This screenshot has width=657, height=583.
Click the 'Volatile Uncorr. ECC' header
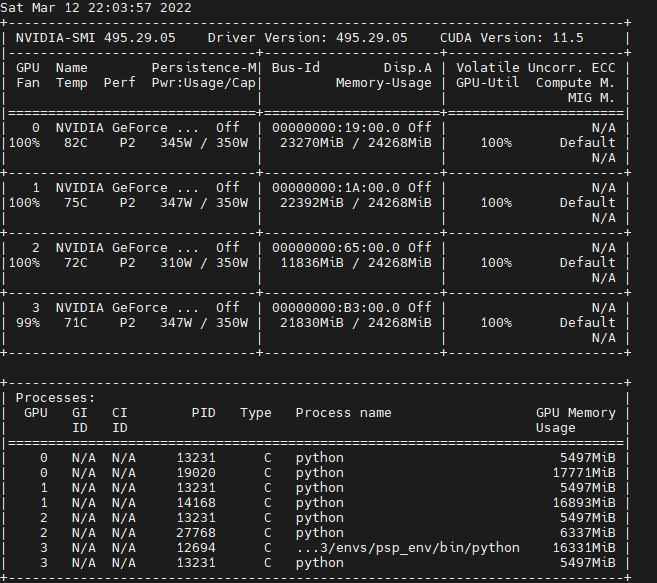535,68
